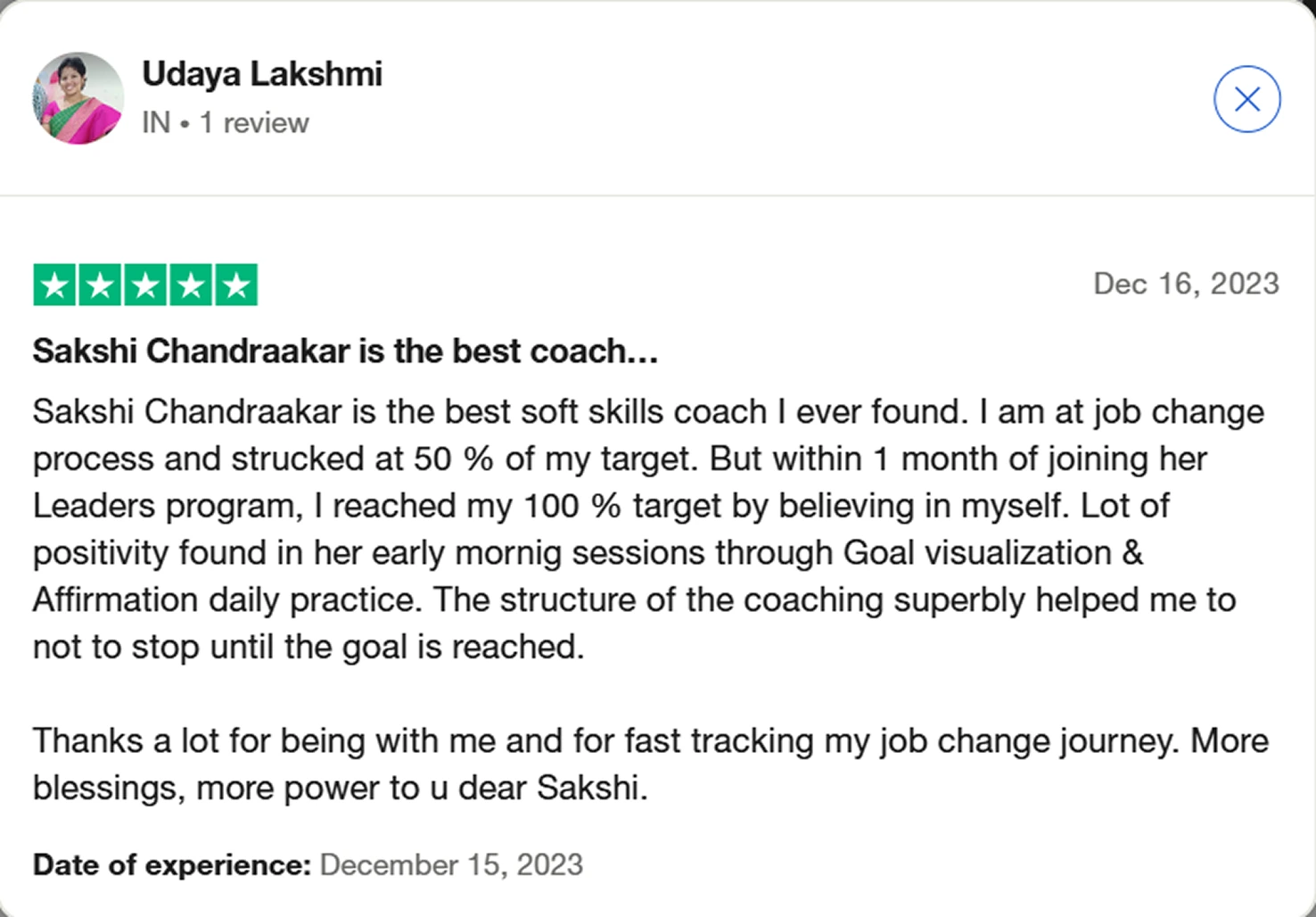Click the bold review title heading
The image size is (1316, 917).
(x=345, y=351)
